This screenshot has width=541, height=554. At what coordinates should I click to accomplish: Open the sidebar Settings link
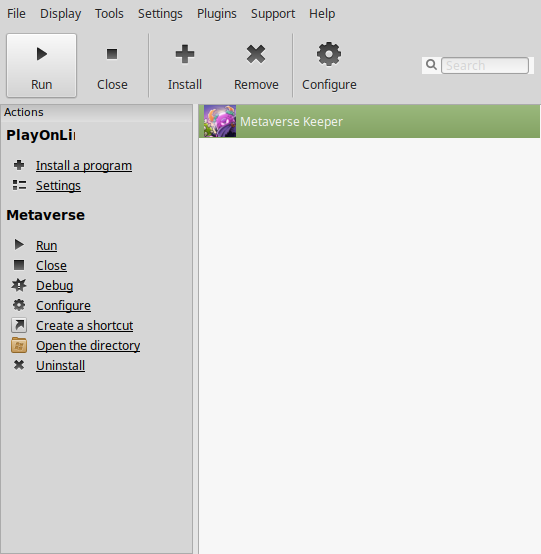(x=58, y=185)
